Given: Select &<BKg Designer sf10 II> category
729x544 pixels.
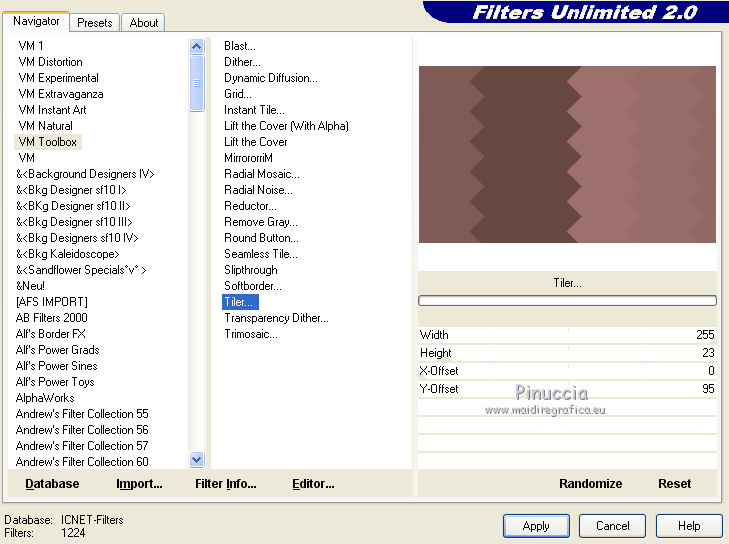Looking at the screenshot, I should [x=73, y=206].
